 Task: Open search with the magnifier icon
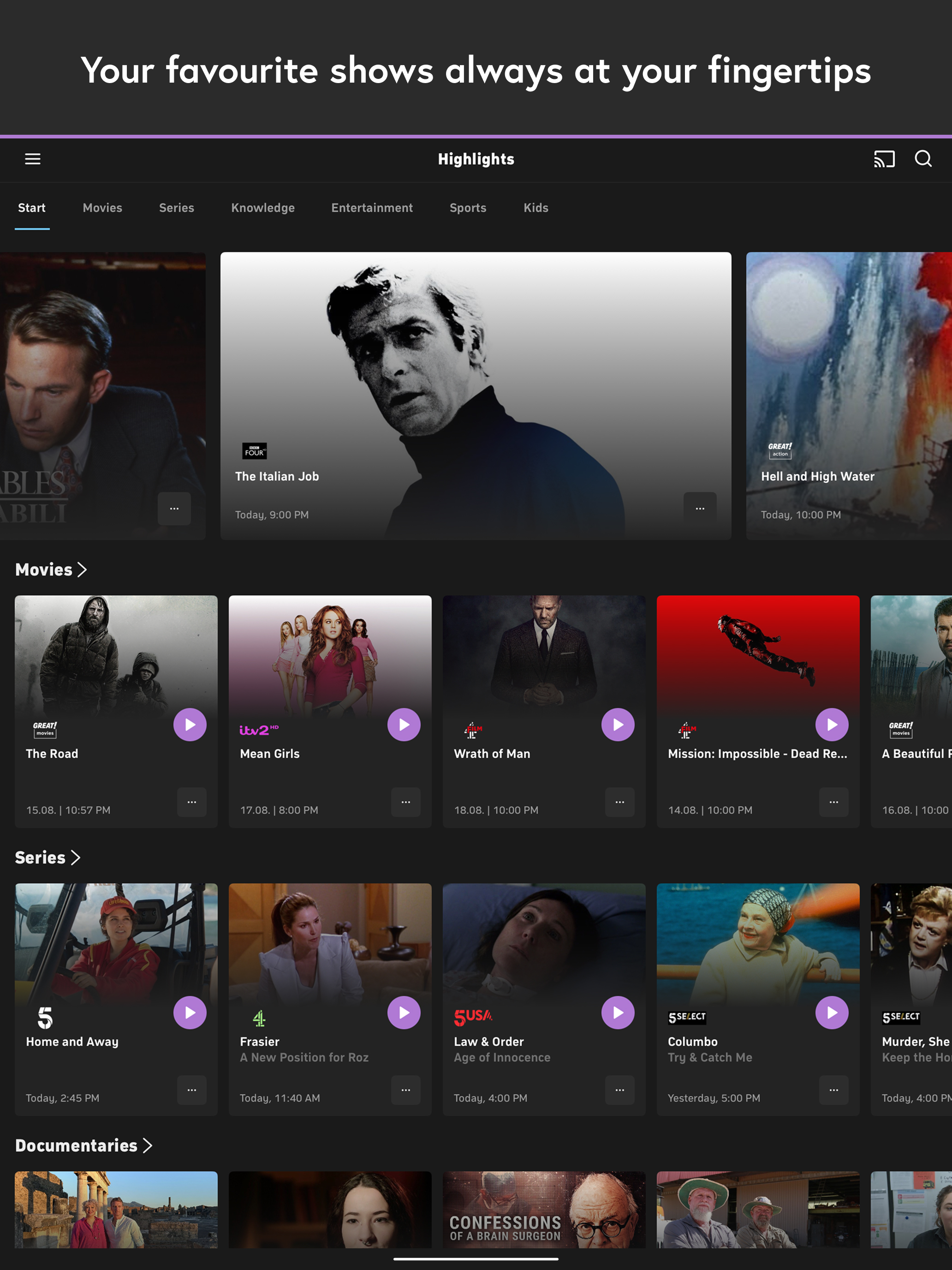coord(923,159)
